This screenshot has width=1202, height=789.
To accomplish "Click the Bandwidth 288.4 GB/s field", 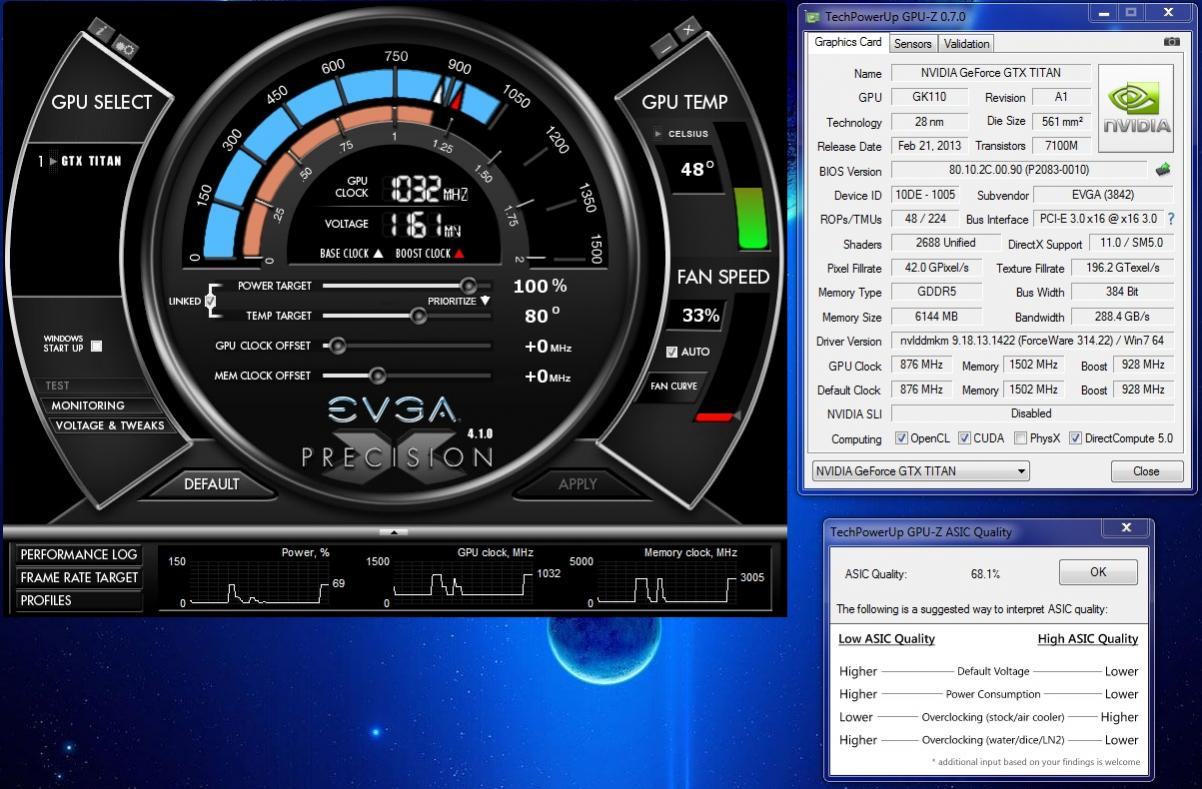I will click(x=1122, y=316).
